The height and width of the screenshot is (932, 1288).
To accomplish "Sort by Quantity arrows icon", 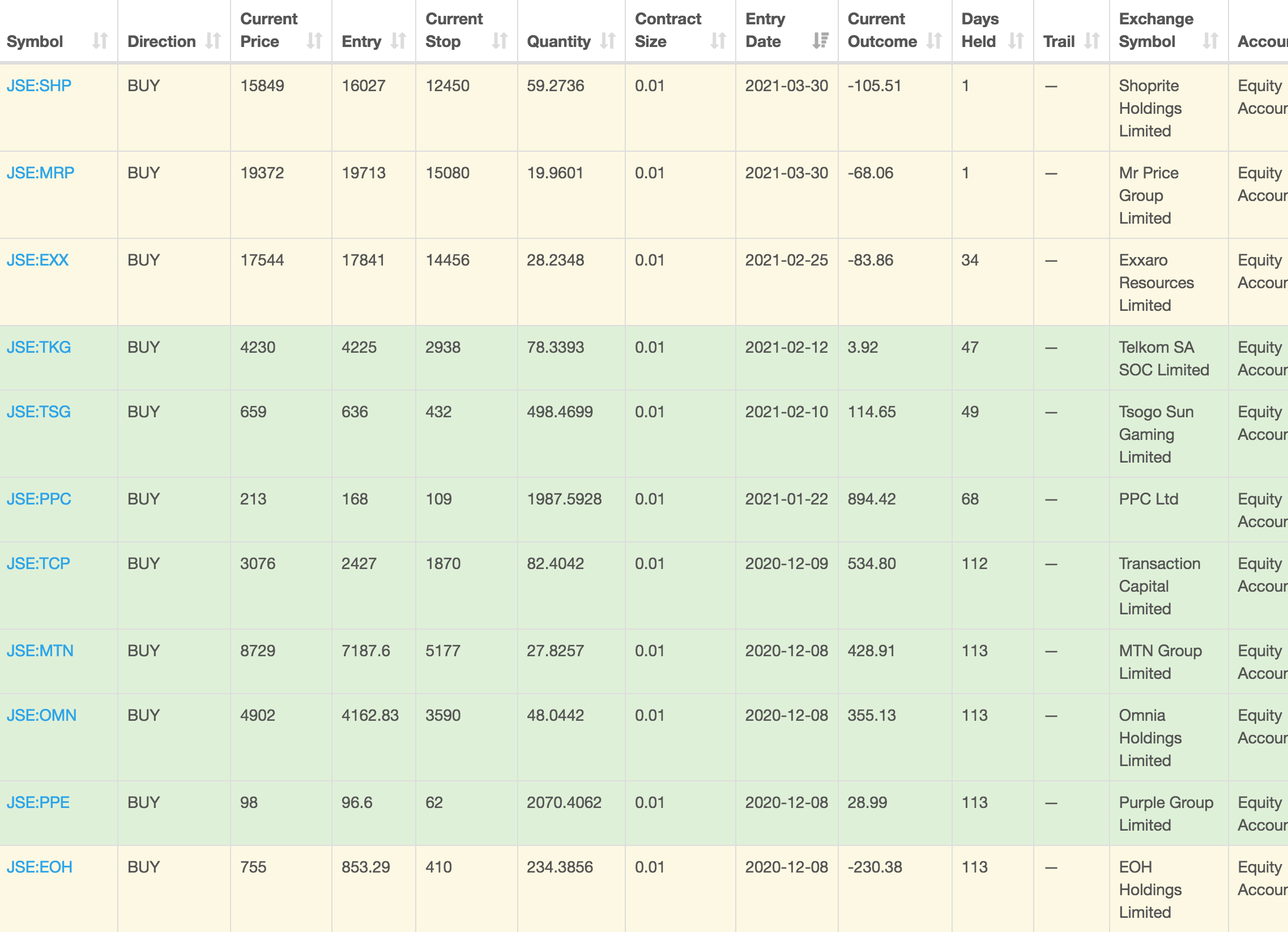I will click(608, 41).
